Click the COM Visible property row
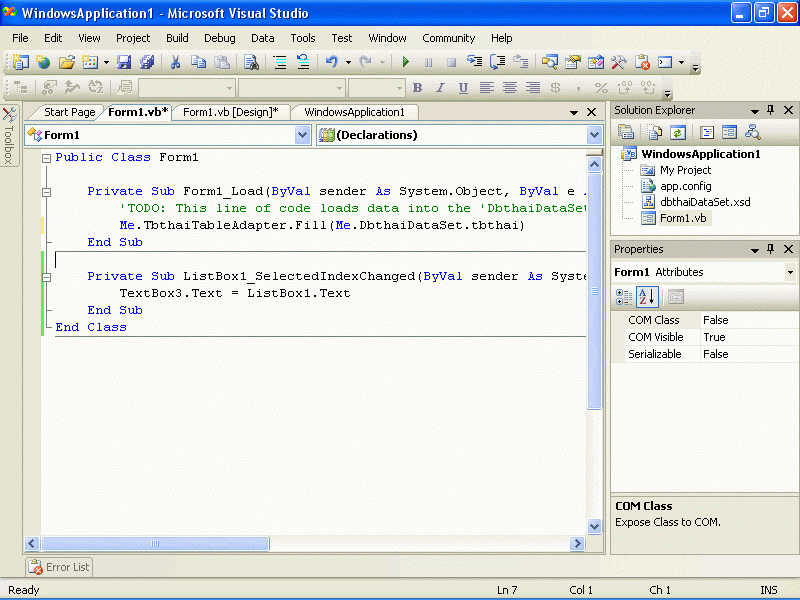Screen dimensions: 800x600 (712, 337)
